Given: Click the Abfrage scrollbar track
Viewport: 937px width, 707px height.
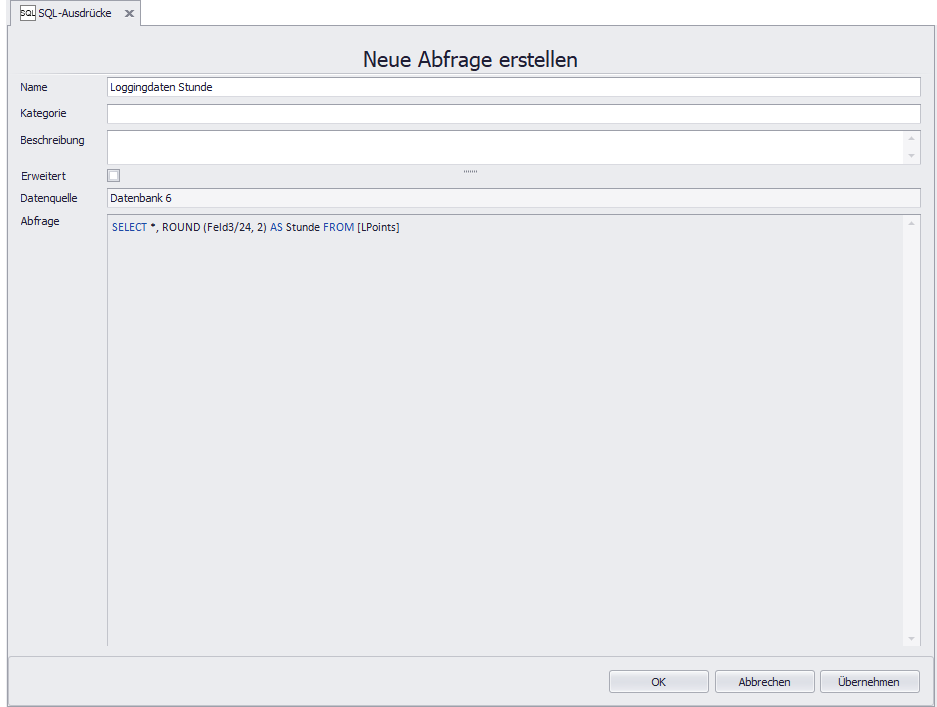Looking at the screenshot, I should [x=910, y=430].
